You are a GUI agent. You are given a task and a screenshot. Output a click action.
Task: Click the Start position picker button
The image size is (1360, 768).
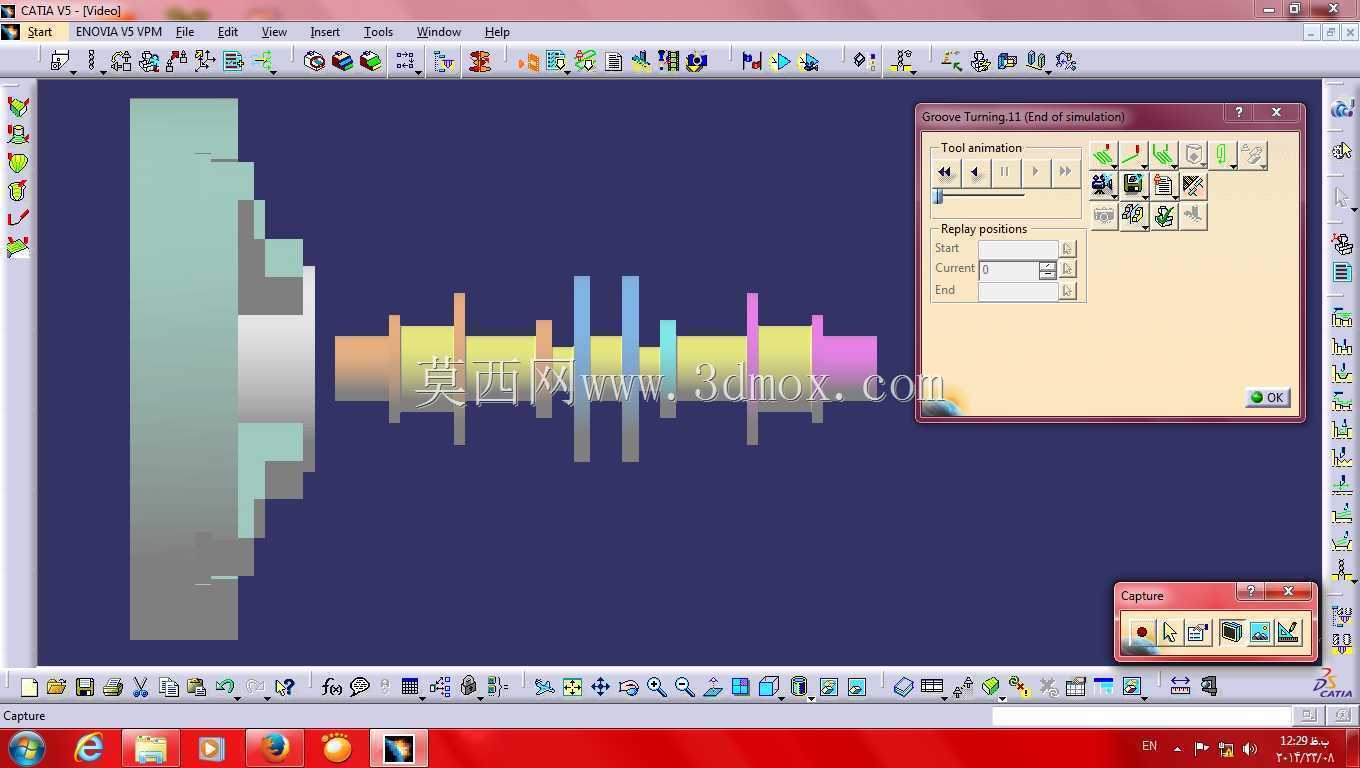point(1067,249)
